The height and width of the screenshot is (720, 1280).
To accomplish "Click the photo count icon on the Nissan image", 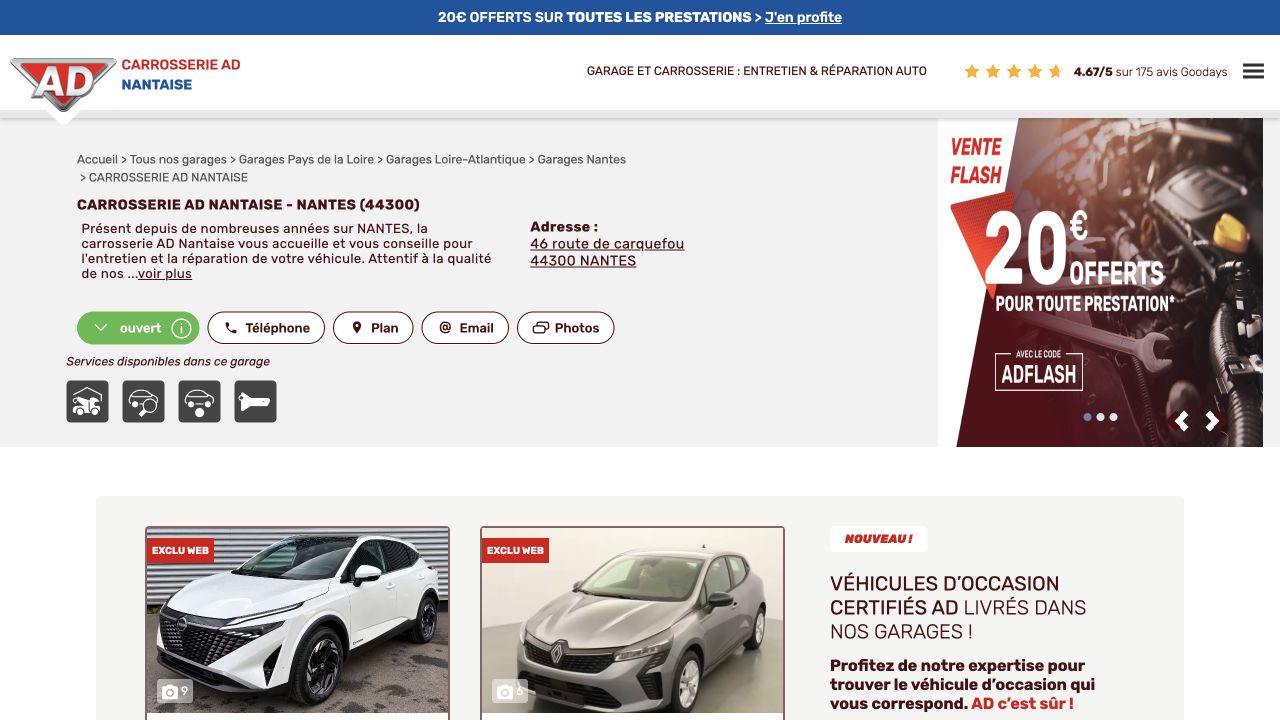I will [174, 691].
